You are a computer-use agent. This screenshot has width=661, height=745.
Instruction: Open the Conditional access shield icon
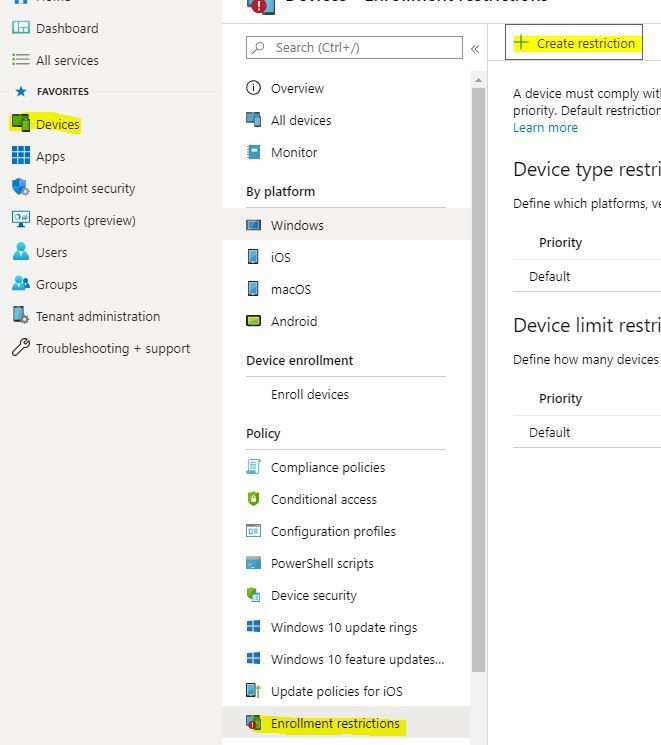(254, 499)
